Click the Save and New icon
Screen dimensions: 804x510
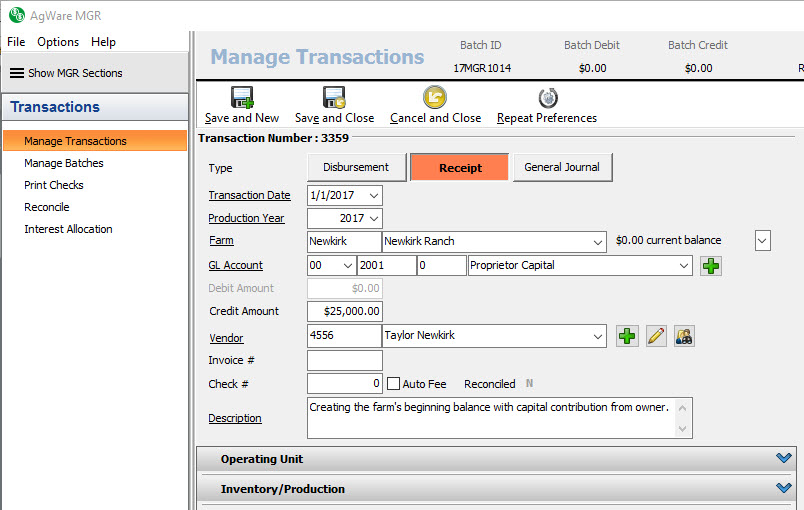click(x=242, y=98)
